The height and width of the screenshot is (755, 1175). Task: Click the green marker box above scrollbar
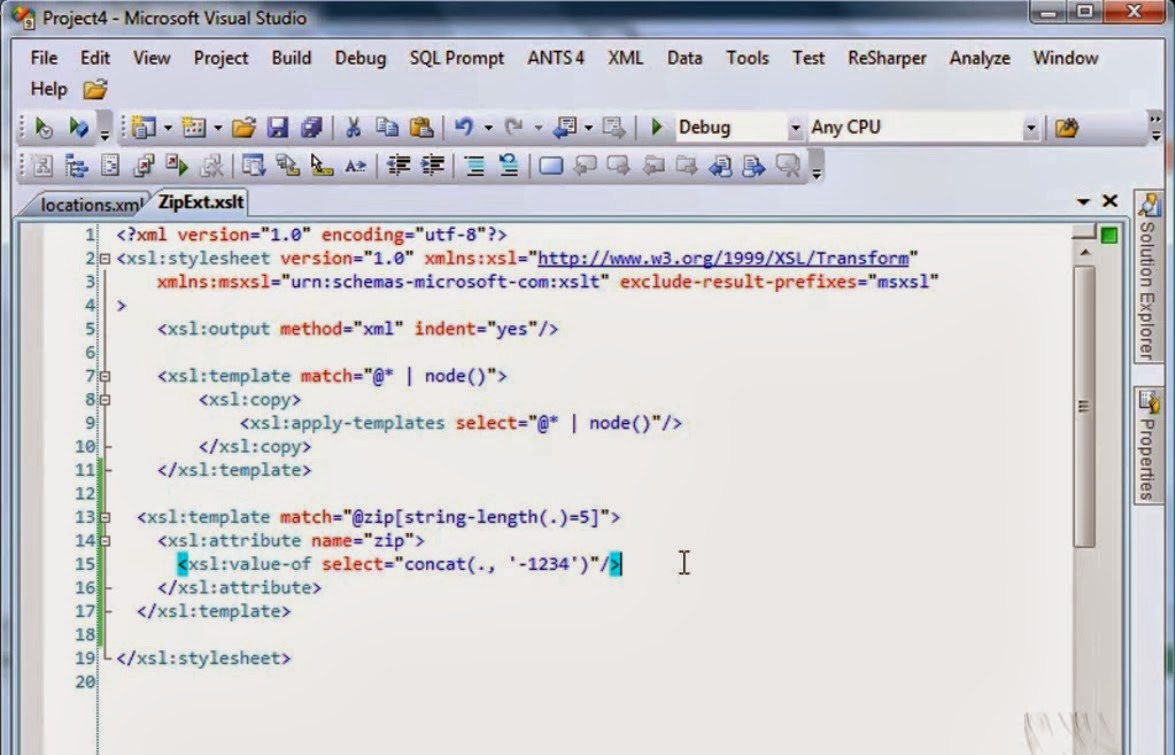pyautogui.click(x=1109, y=235)
